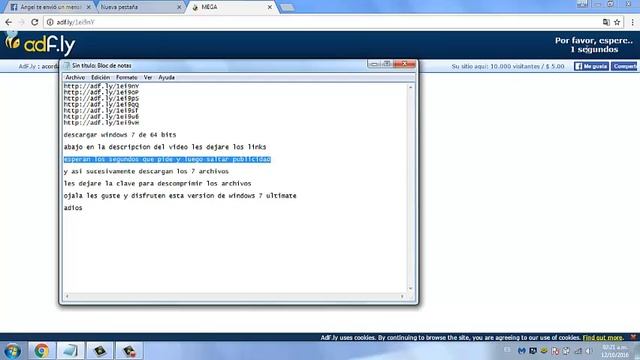
Task: Click the line 'descargar windows 7 de 64 bits'
Action: click(x=120, y=135)
